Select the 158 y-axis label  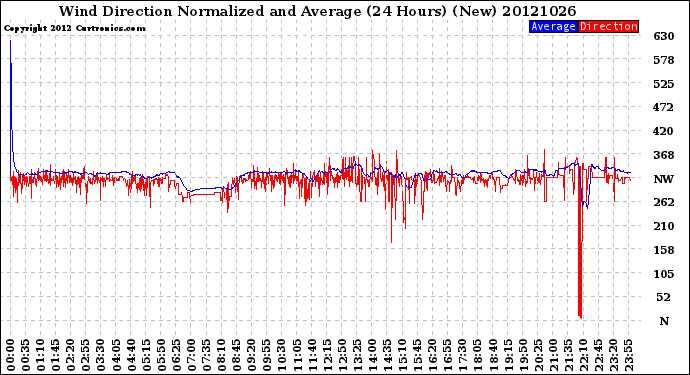(664, 250)
